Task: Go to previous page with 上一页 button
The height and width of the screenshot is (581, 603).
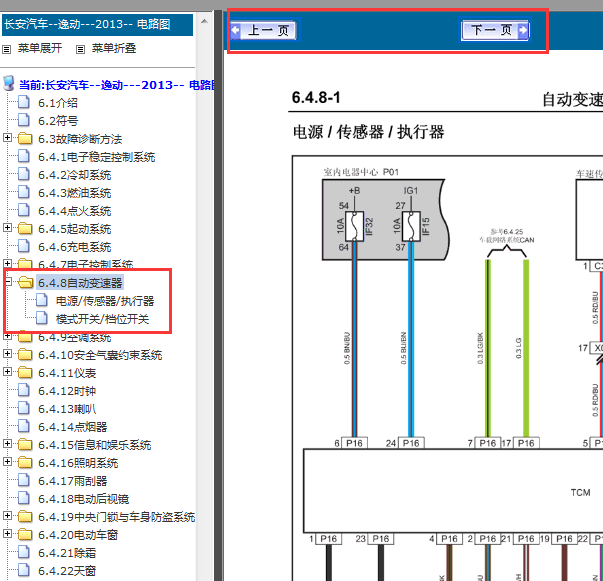Action: [x=264, y=30]
